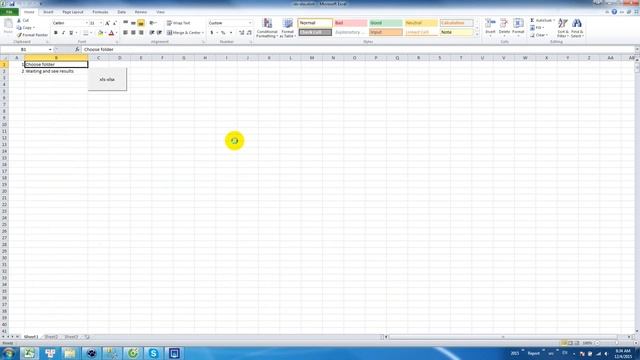640x360 pixels.
Task: Switch to the Formulas tab
Action: pyautogui.click(x=100, y=12)
